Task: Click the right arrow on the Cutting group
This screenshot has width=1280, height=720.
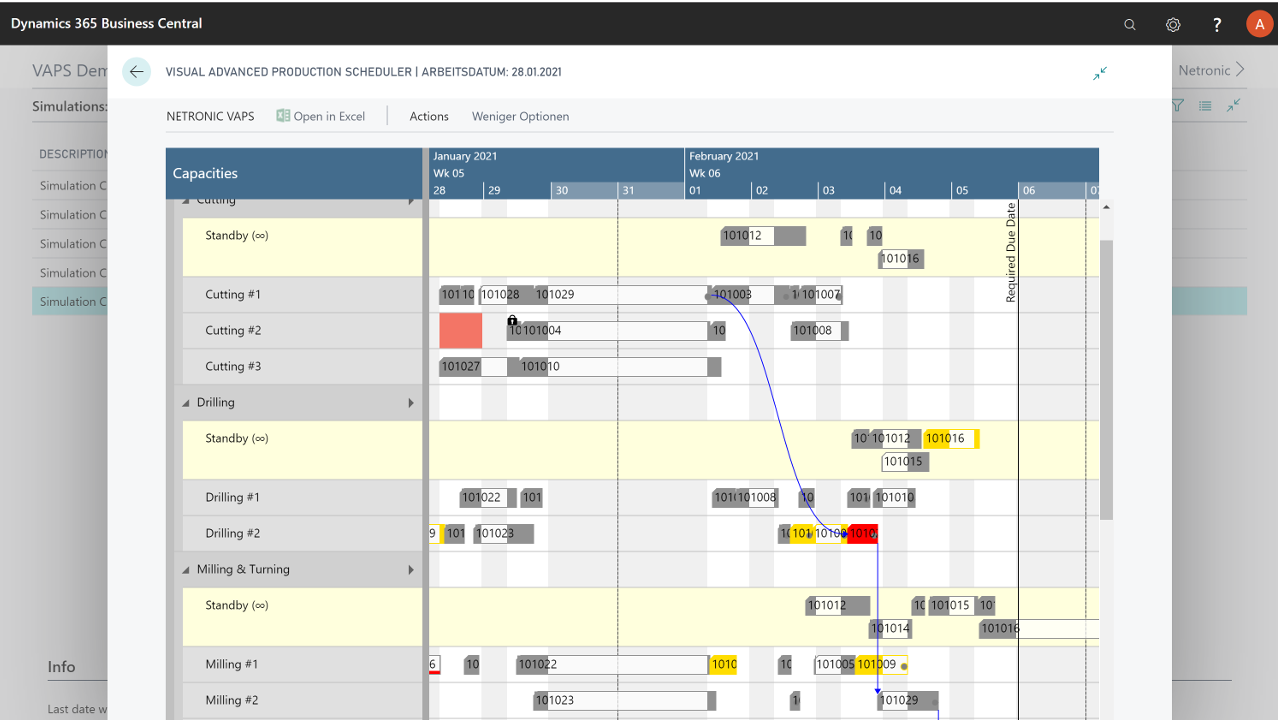Action: pyautogui.click(x=410, y=199)
